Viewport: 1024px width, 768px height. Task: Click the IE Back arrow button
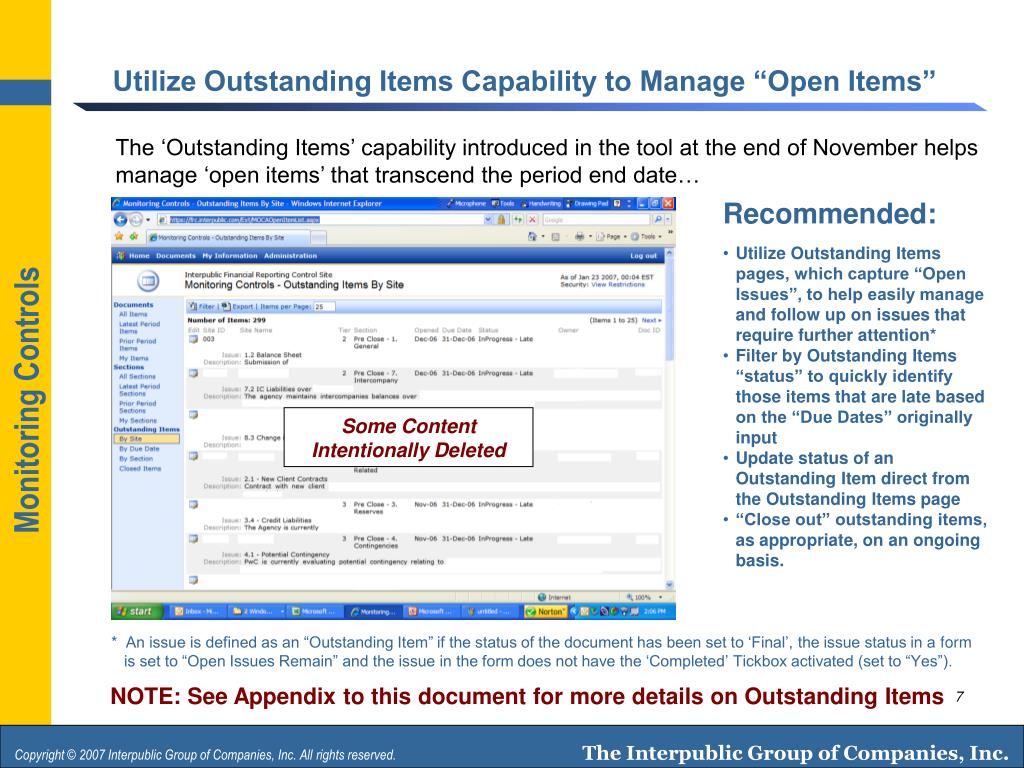pos(120,220)
